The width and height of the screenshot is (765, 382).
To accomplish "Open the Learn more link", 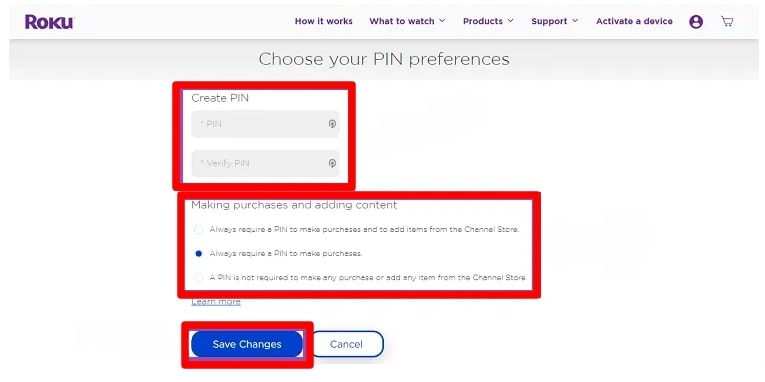I will (216, 302).
